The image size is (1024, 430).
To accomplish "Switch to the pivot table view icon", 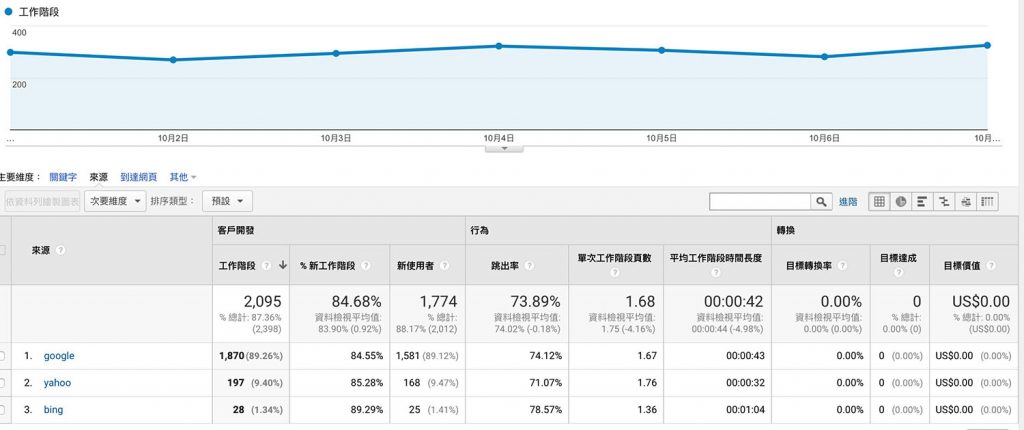I will (987, 202).
